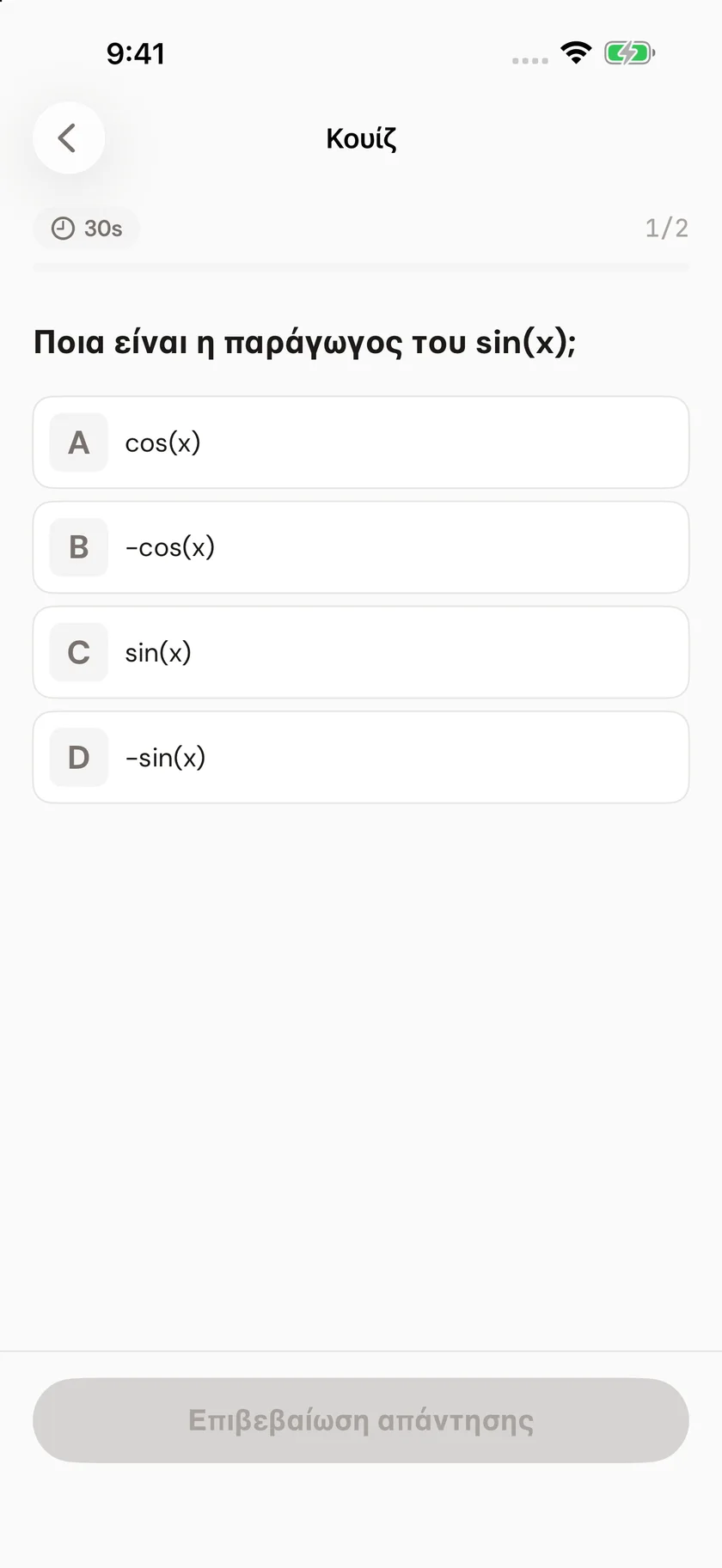Click the quiz progress bar
The height and width of the screenshot is (1568, 722).
click(361, 267)
